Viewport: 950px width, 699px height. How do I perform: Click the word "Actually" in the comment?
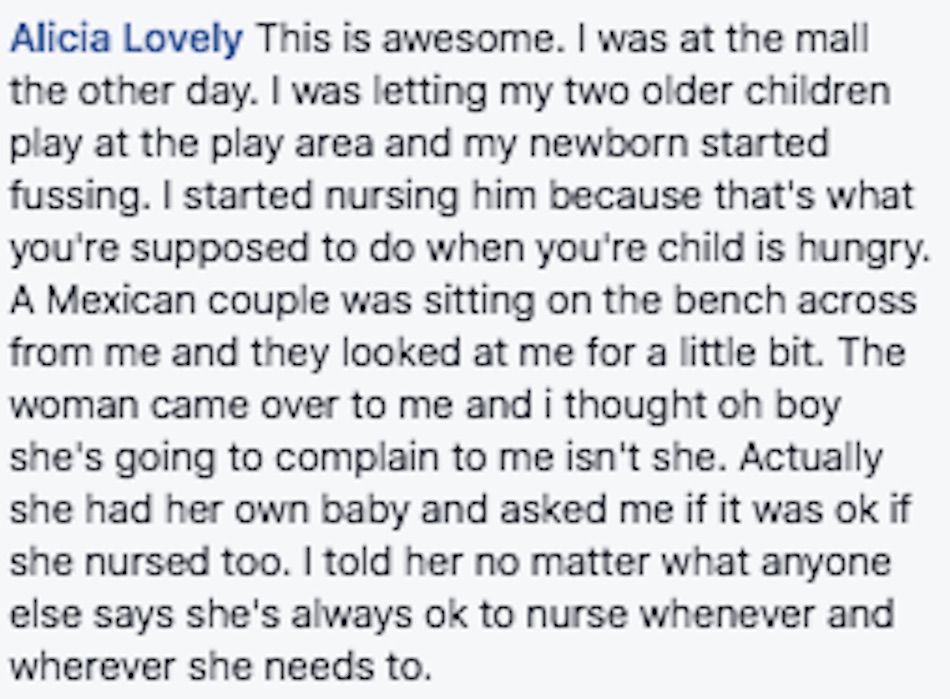[811, 459]
